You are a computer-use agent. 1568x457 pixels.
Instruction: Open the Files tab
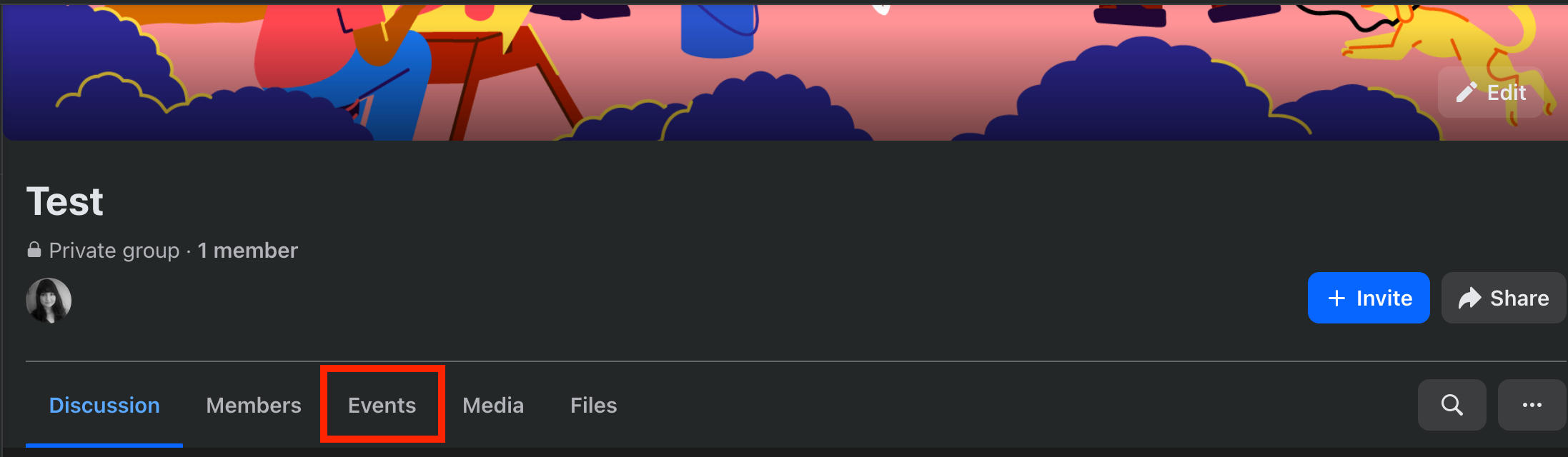coord(593,405)
